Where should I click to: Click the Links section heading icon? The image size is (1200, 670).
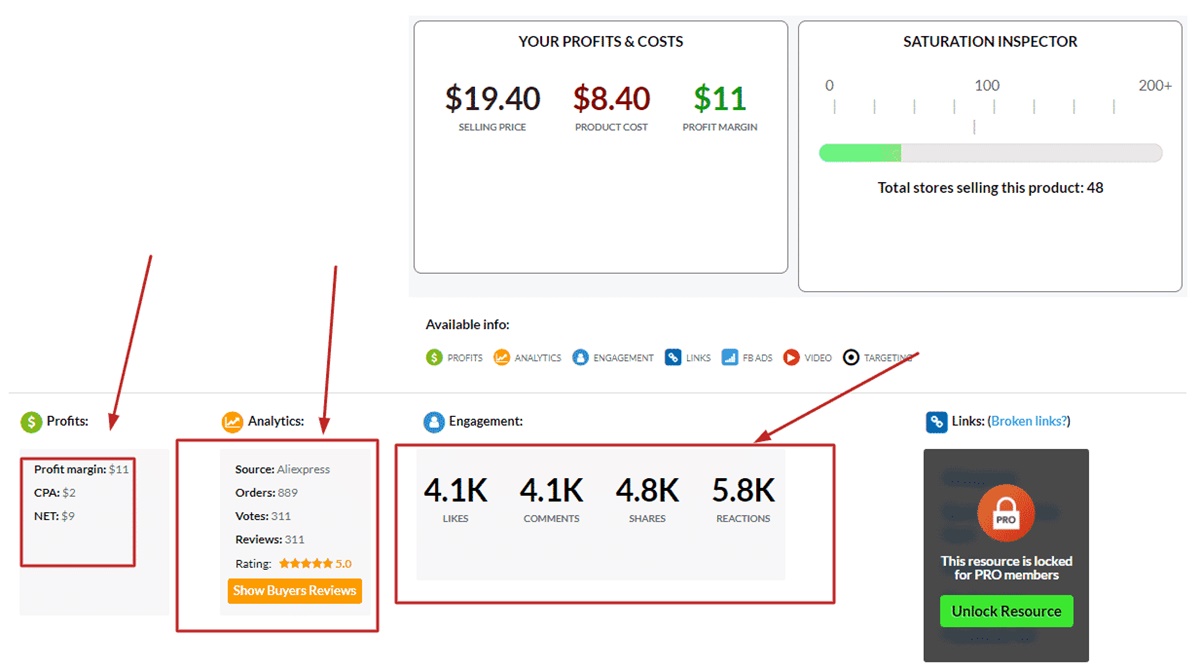[937, 422]
